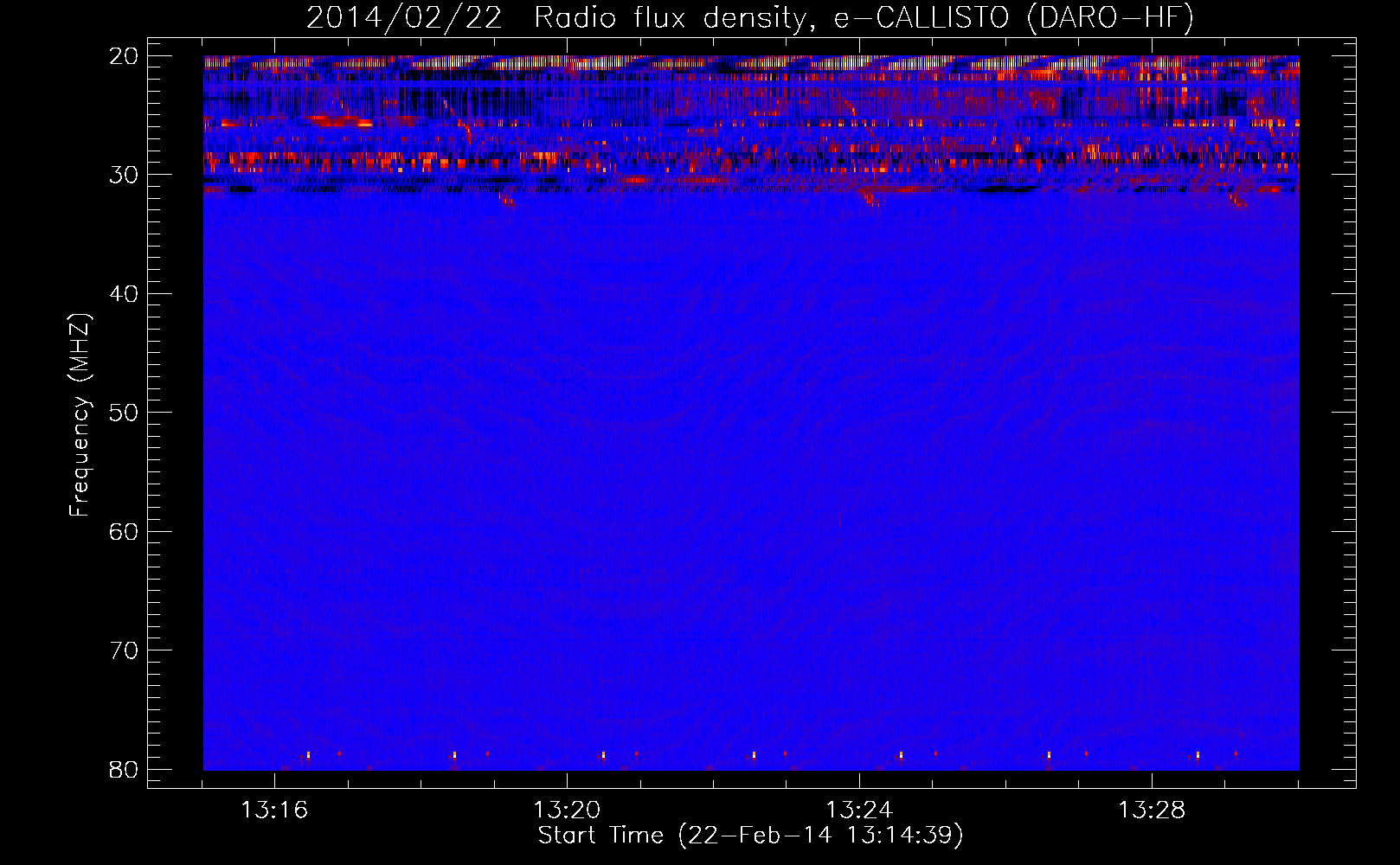The width and height of the screenshot is (1400, 865).
Task: Click the '13:20' time tick label
Action: pos(567,811)
